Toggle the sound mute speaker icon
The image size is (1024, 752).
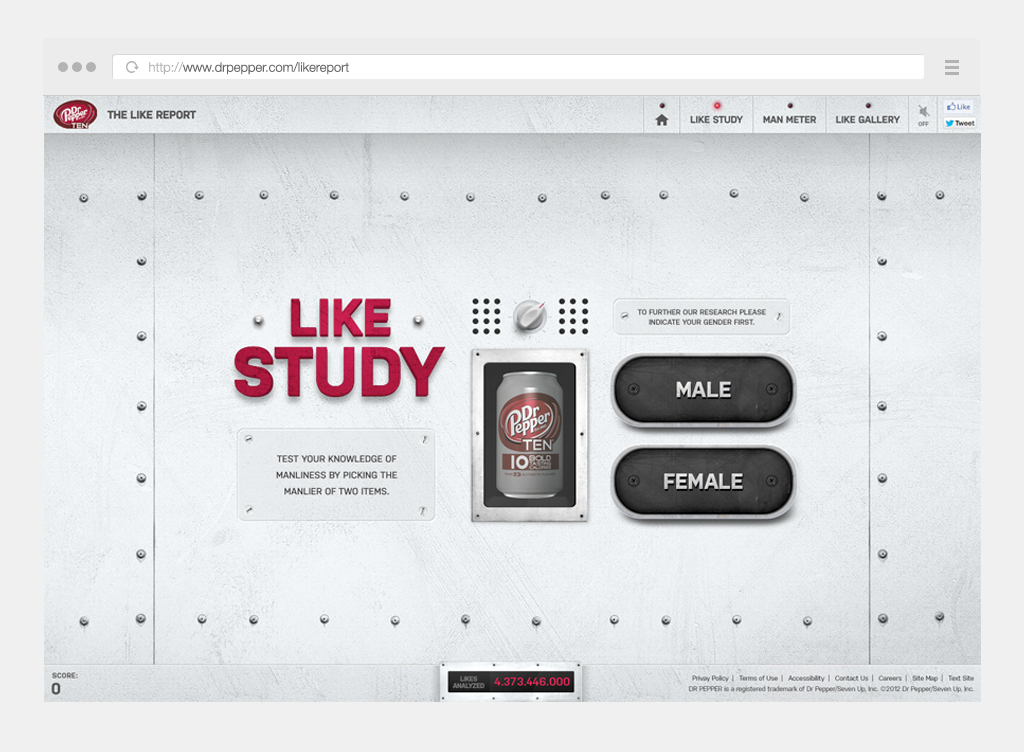click(x=923, y=113)
